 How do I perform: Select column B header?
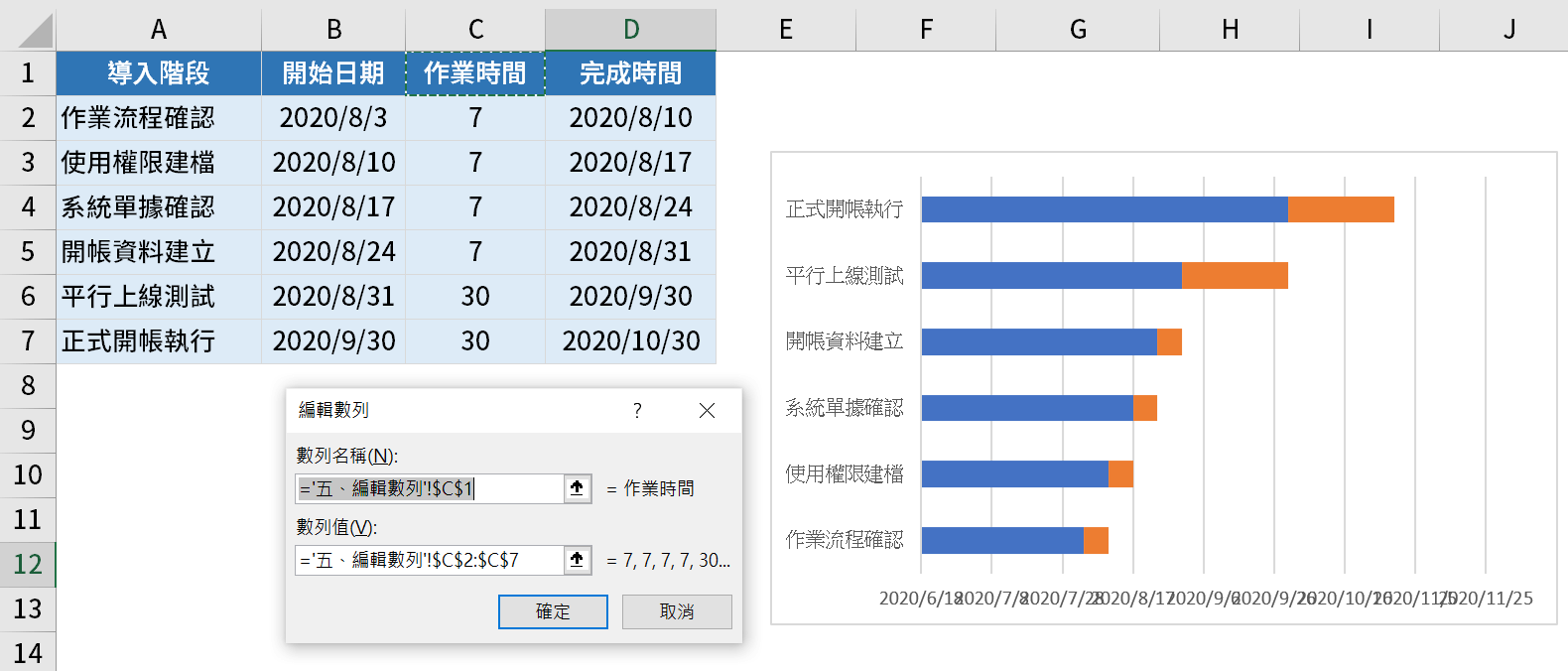point(333,30)
